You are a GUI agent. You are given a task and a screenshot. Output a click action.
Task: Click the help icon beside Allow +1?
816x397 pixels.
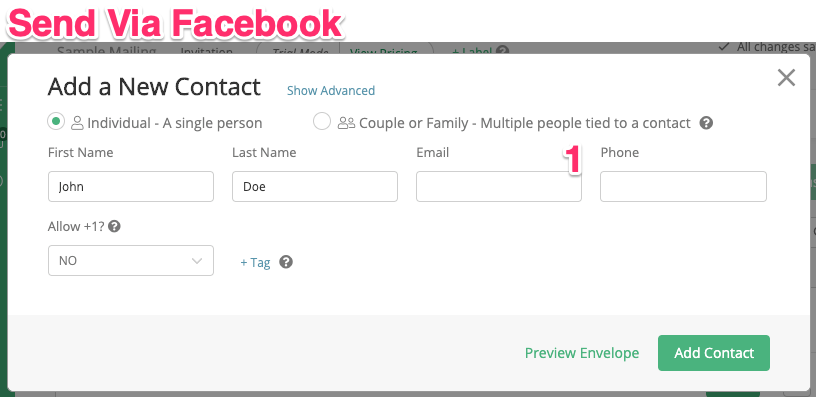pos(114,226)
